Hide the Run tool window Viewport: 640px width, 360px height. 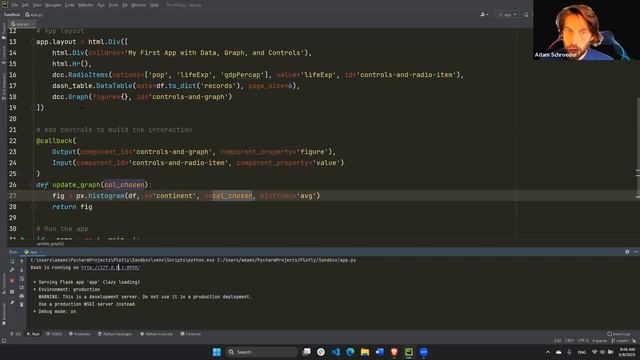click(x=636, y=252)
